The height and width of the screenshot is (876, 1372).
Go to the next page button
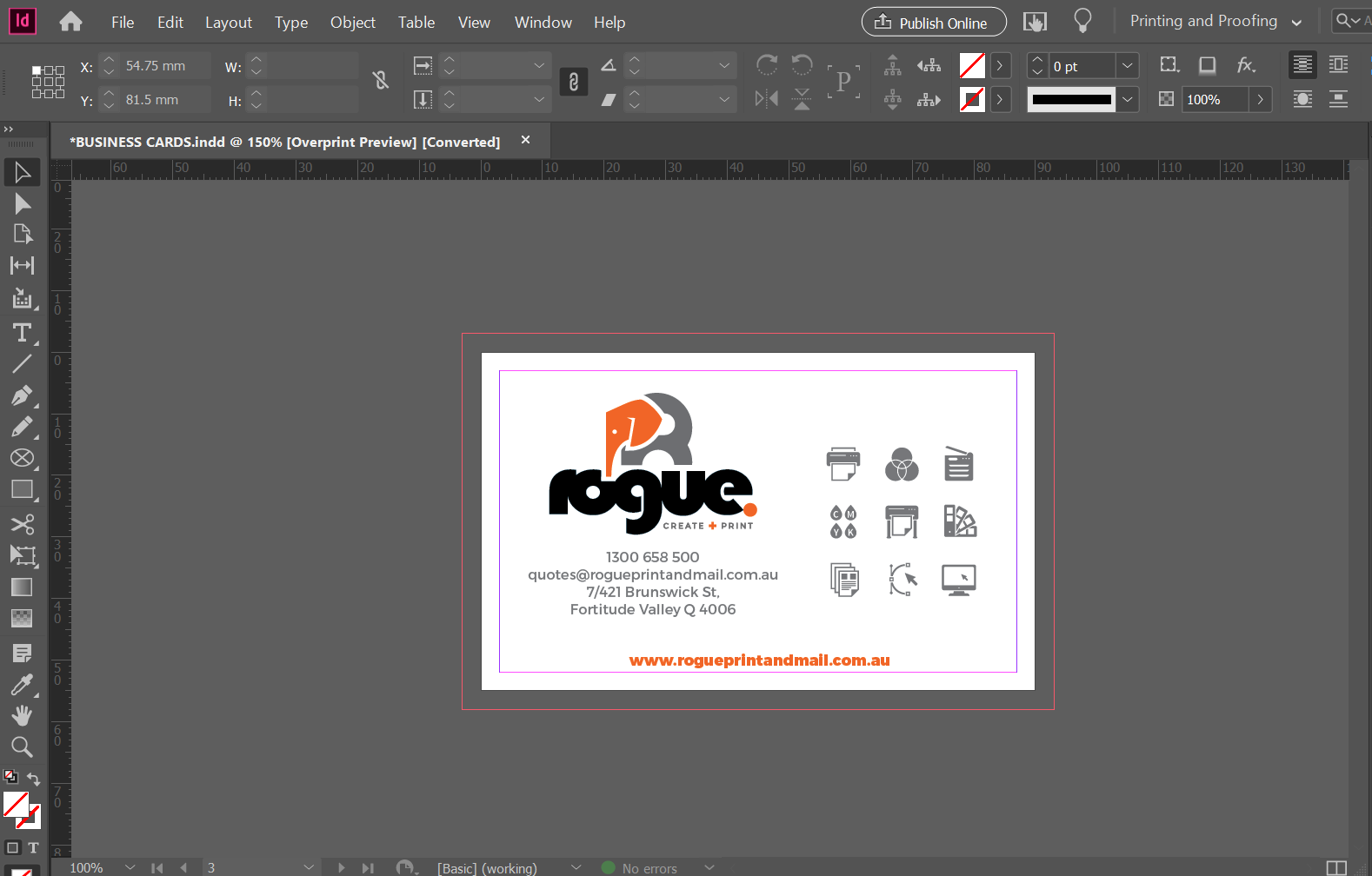[341, 867]
